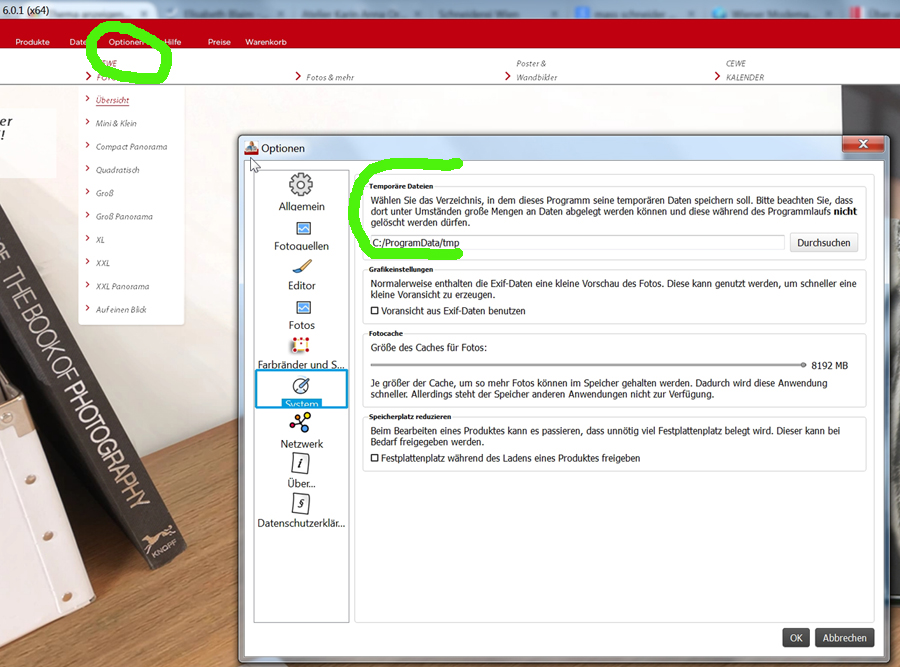The image size is (900, 667).
Task: Open the Warenkorb menu item
Action: pyautogui.click(x=266, y=42)
